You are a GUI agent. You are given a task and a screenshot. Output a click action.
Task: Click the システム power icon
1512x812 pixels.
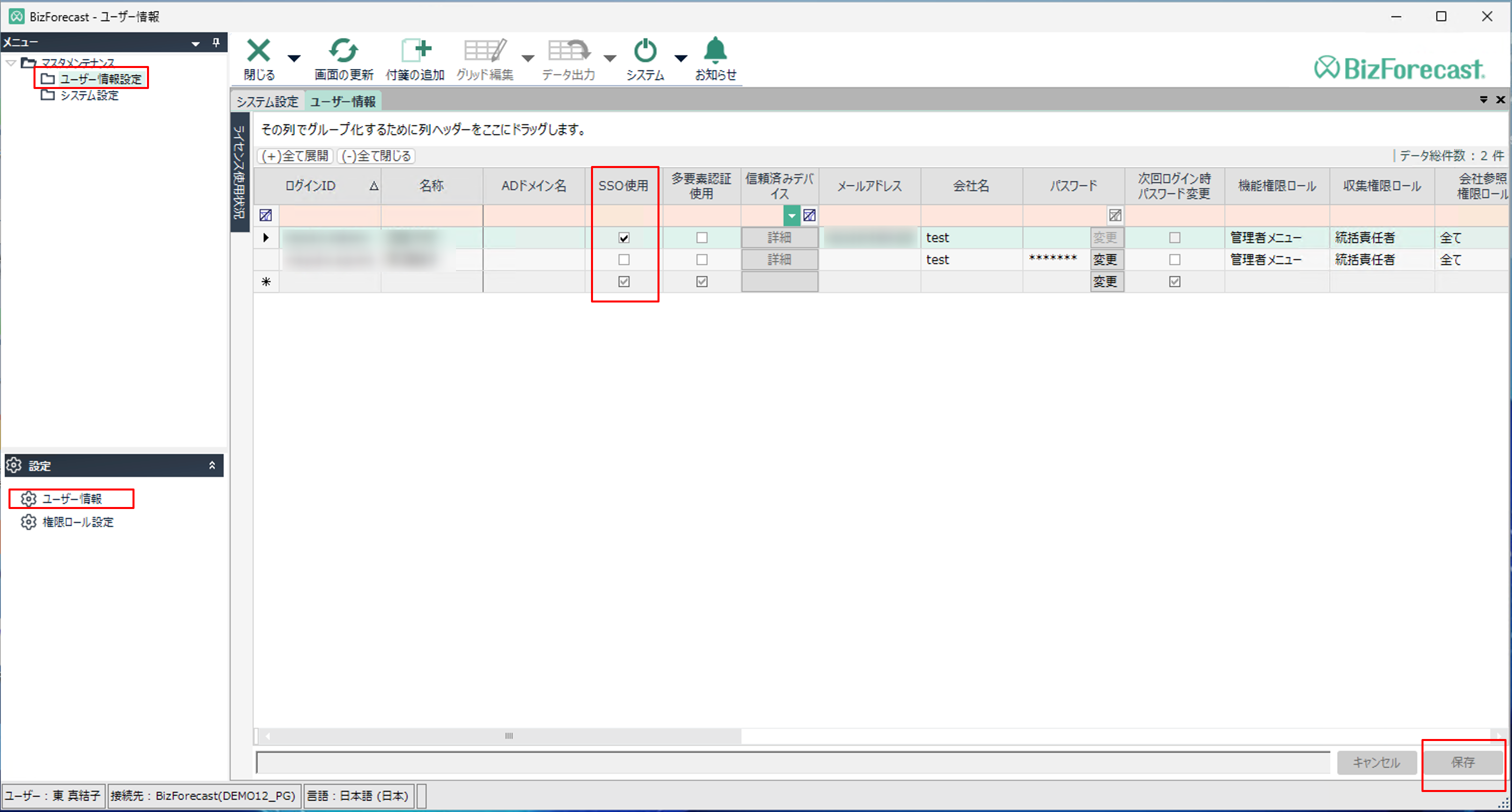coord(644,50)
